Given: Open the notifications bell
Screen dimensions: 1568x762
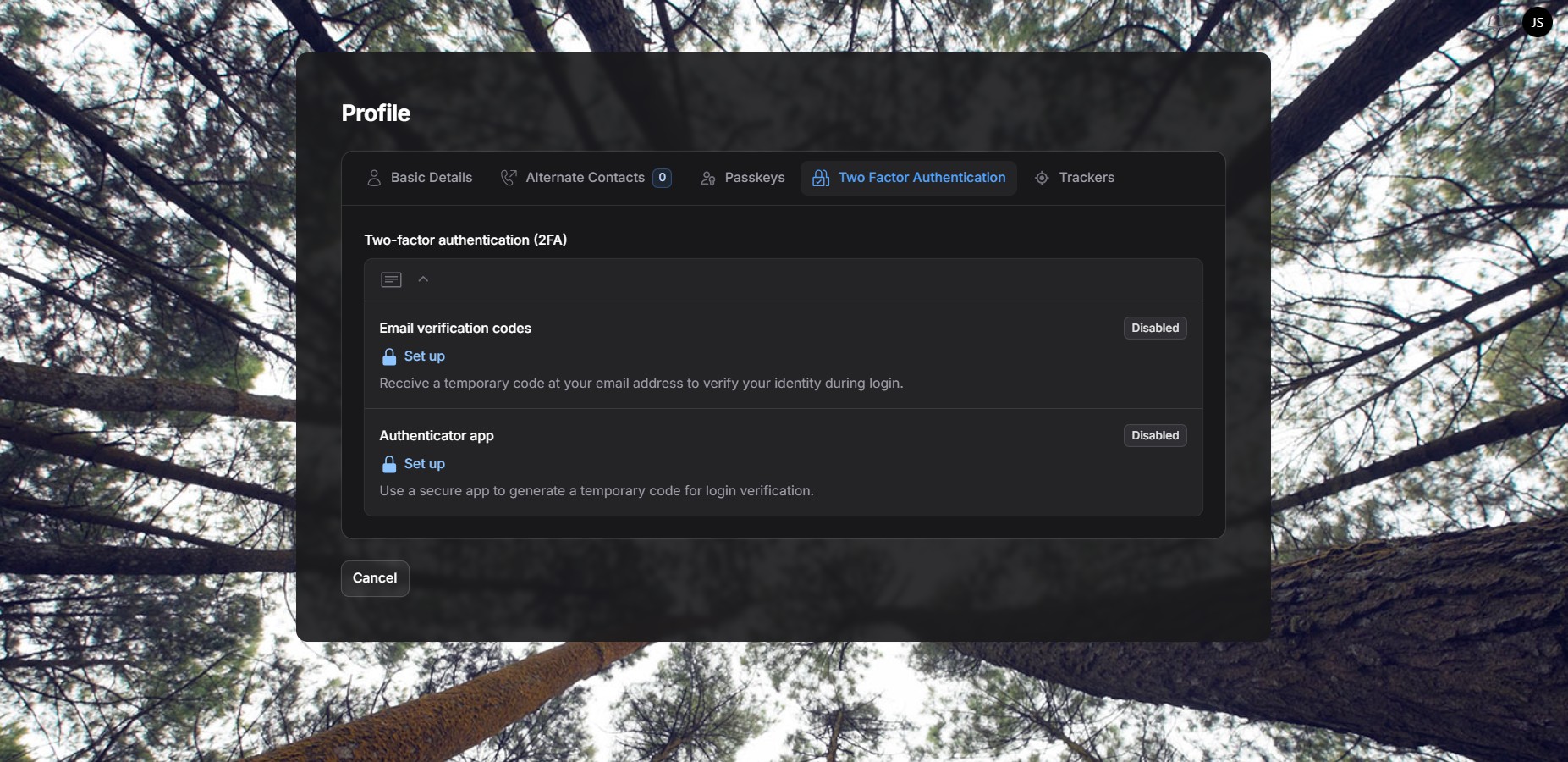Looking at the screenshot, I should 1496,22.
